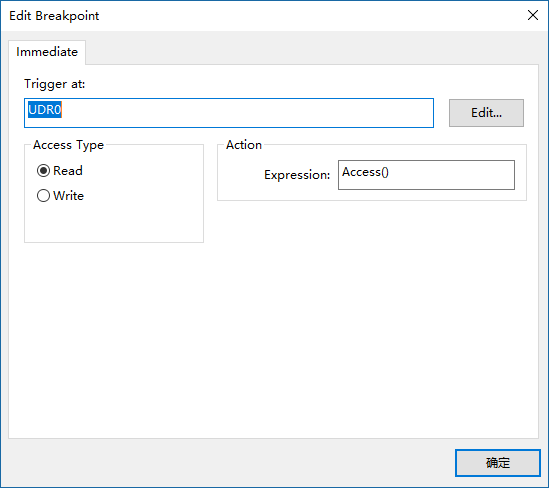
Task: Close the Edit Breakpoint dialog
Action: click(x=533, y=15)
